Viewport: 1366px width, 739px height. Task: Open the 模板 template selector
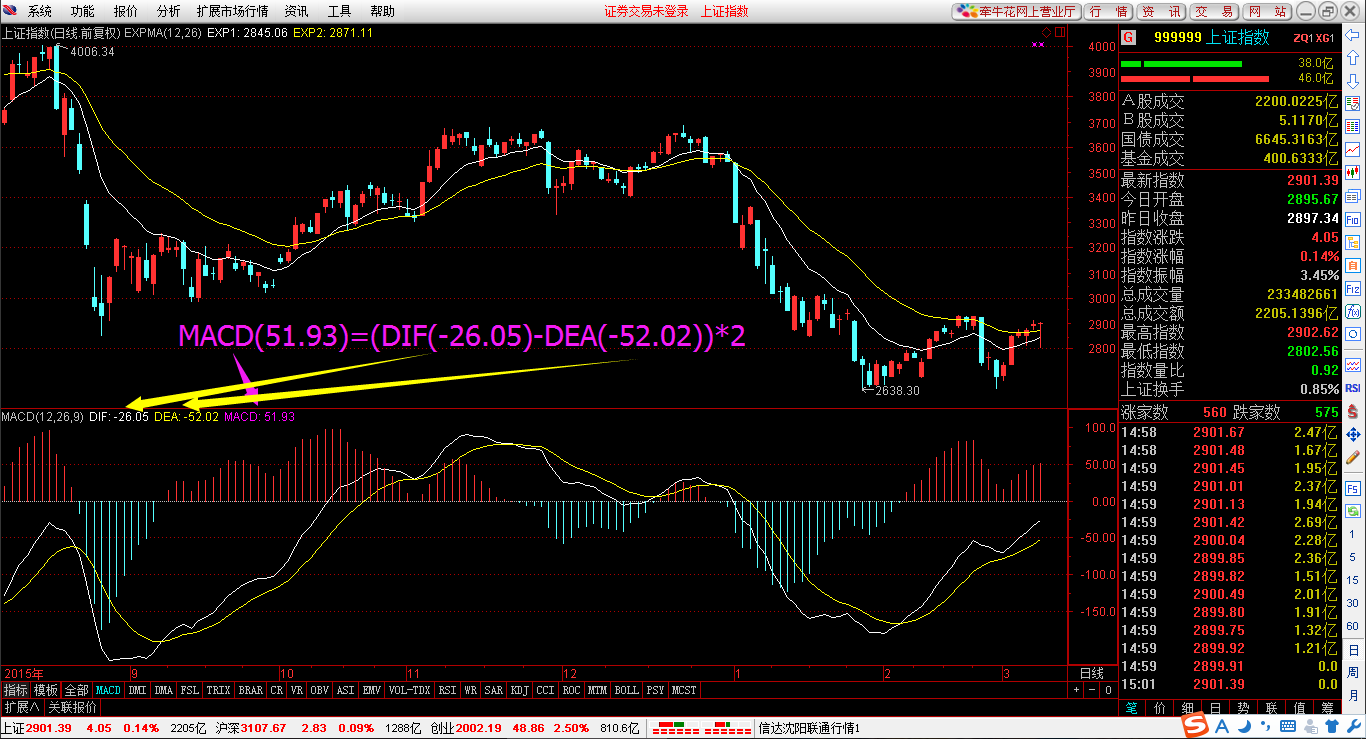pos(46,690)
